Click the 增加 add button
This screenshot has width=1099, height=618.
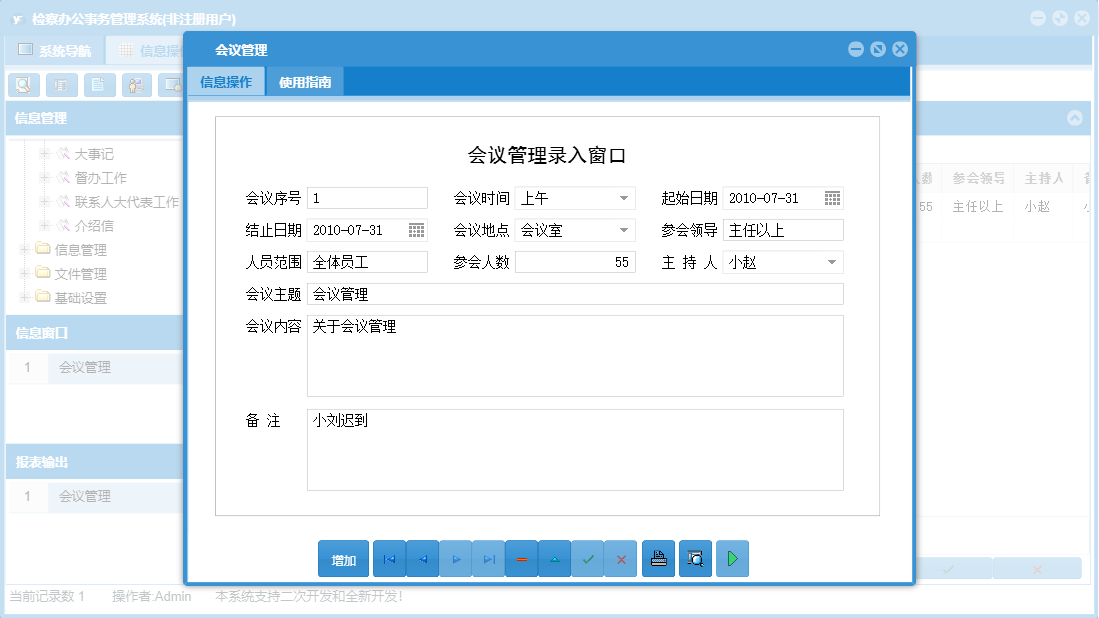point(343,558)
